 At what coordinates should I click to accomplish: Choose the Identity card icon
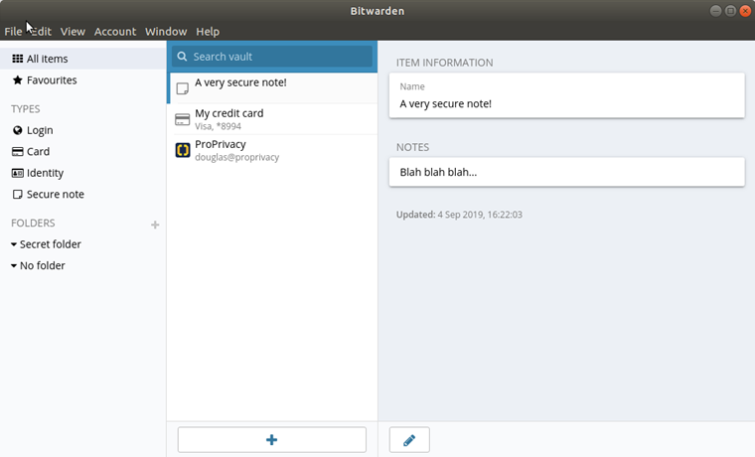[17, 173]
